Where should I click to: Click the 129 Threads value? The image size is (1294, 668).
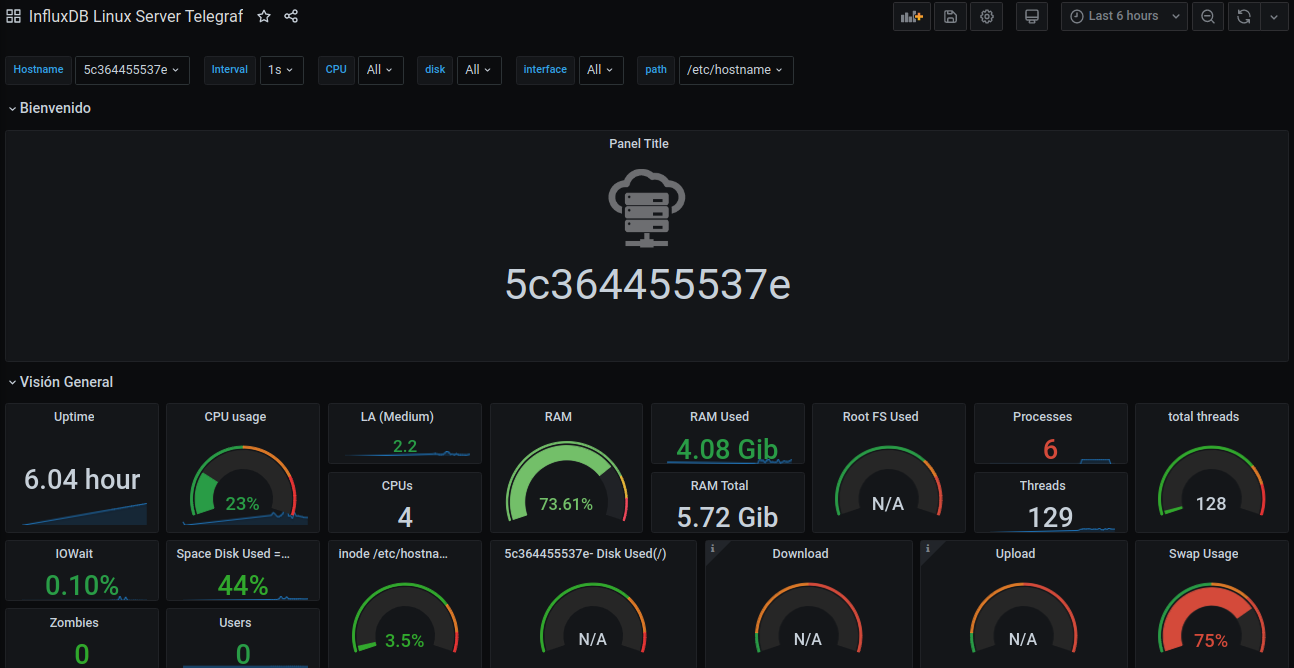(1050, 517)
